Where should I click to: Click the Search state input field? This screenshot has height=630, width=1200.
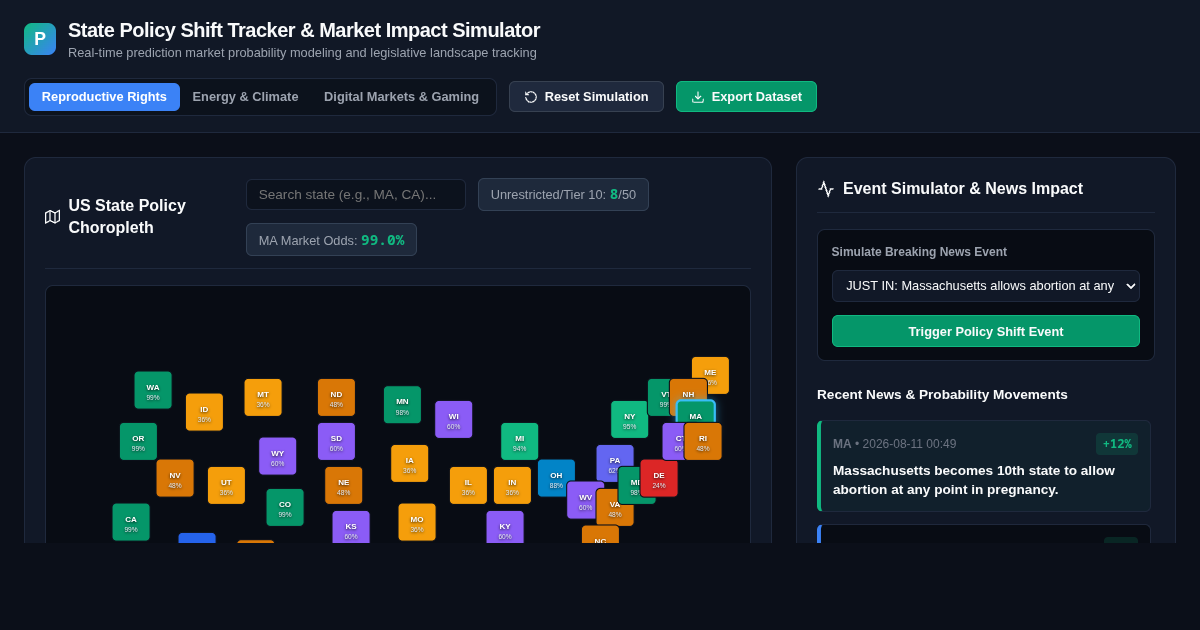(x=356, y=194)
